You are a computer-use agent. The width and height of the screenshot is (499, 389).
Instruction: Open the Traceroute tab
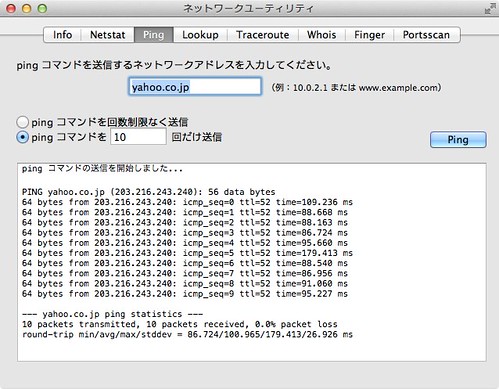(263, 35)
